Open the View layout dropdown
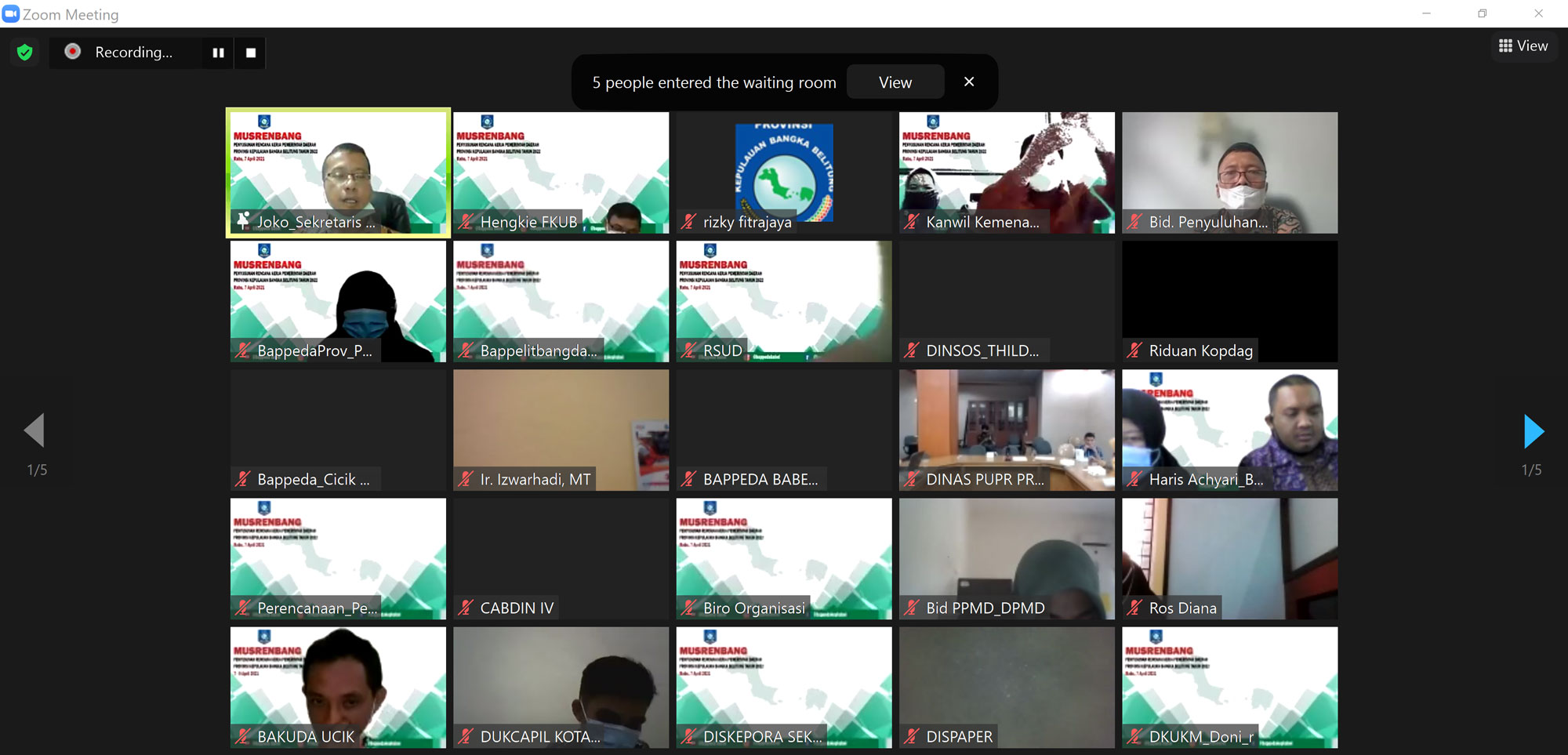The width and height of the screenshot is (1568, 755). [1523, 46]
